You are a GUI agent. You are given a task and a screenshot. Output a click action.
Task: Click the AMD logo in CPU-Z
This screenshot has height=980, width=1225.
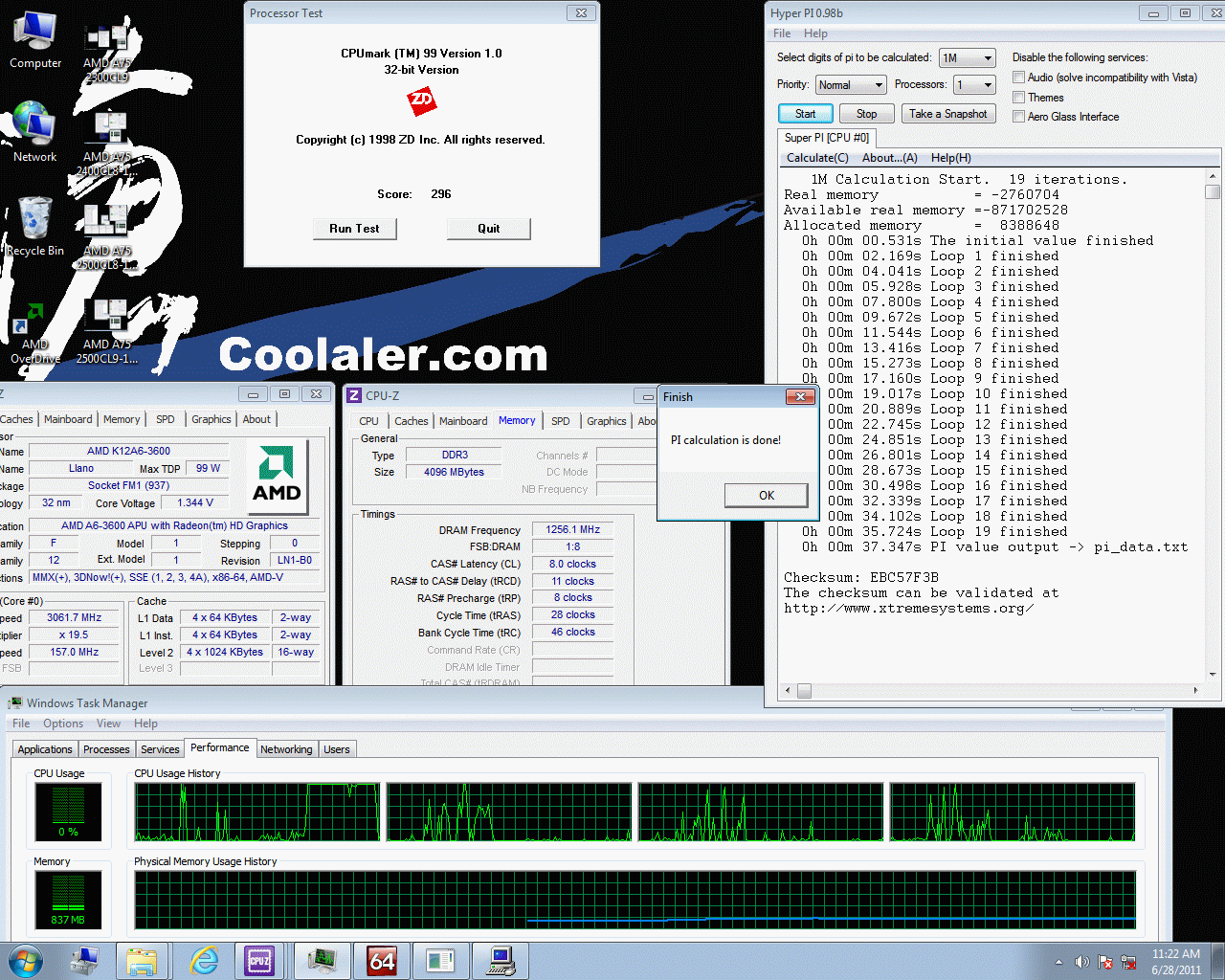coord(277,476)
